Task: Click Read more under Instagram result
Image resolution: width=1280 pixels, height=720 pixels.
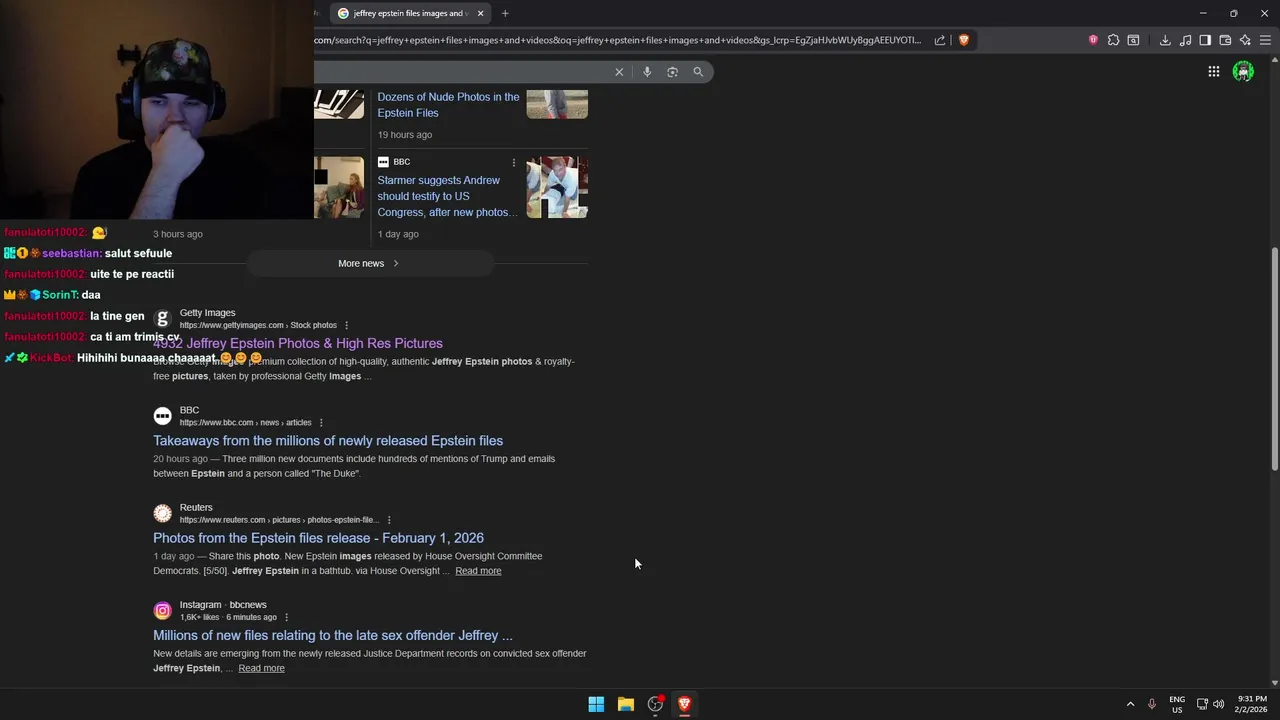Action: (261, 668)
